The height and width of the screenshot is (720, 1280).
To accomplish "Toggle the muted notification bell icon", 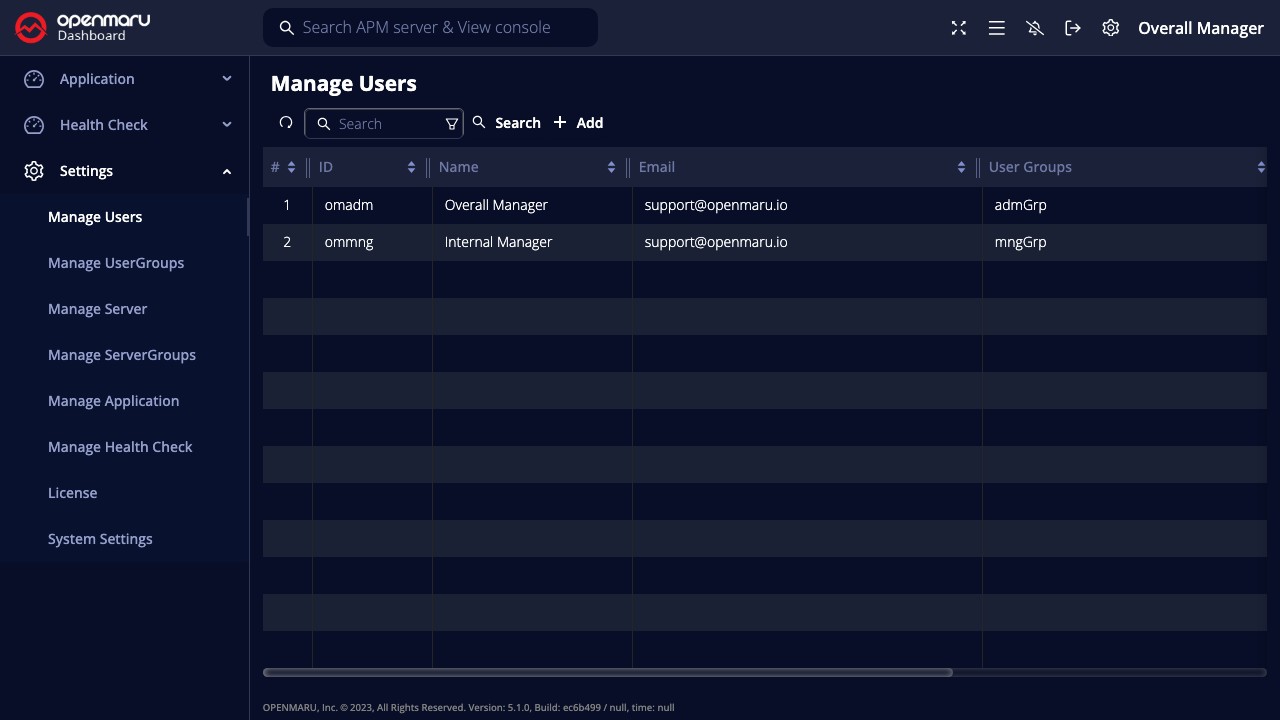I will [1035, 28].
